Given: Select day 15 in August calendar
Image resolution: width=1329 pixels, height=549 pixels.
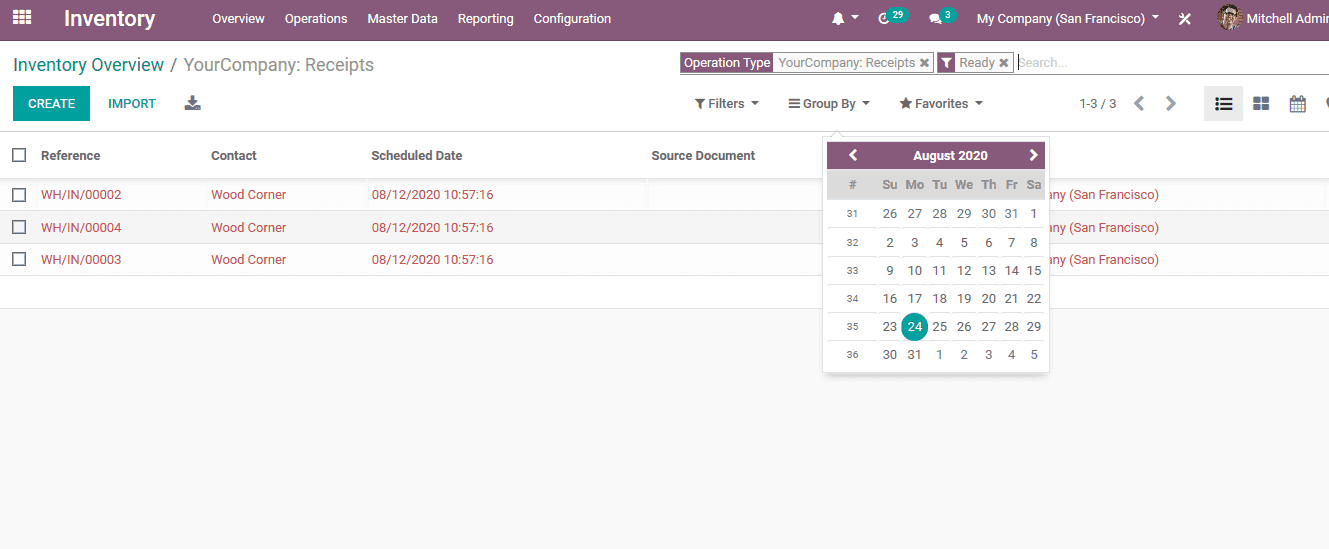Looking at the screenshot, I should [1034, 270].
